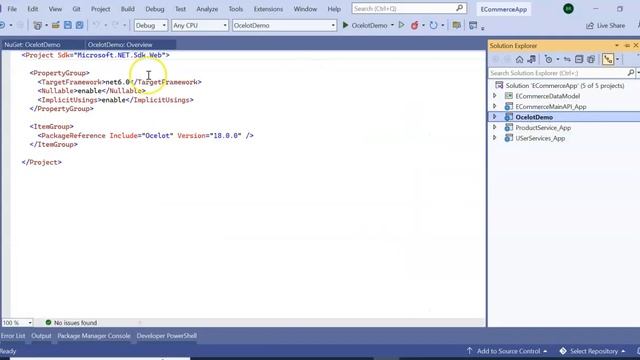
Task: Click the Solution Explorer search magnifier icon
Action: tap(631, 73)
